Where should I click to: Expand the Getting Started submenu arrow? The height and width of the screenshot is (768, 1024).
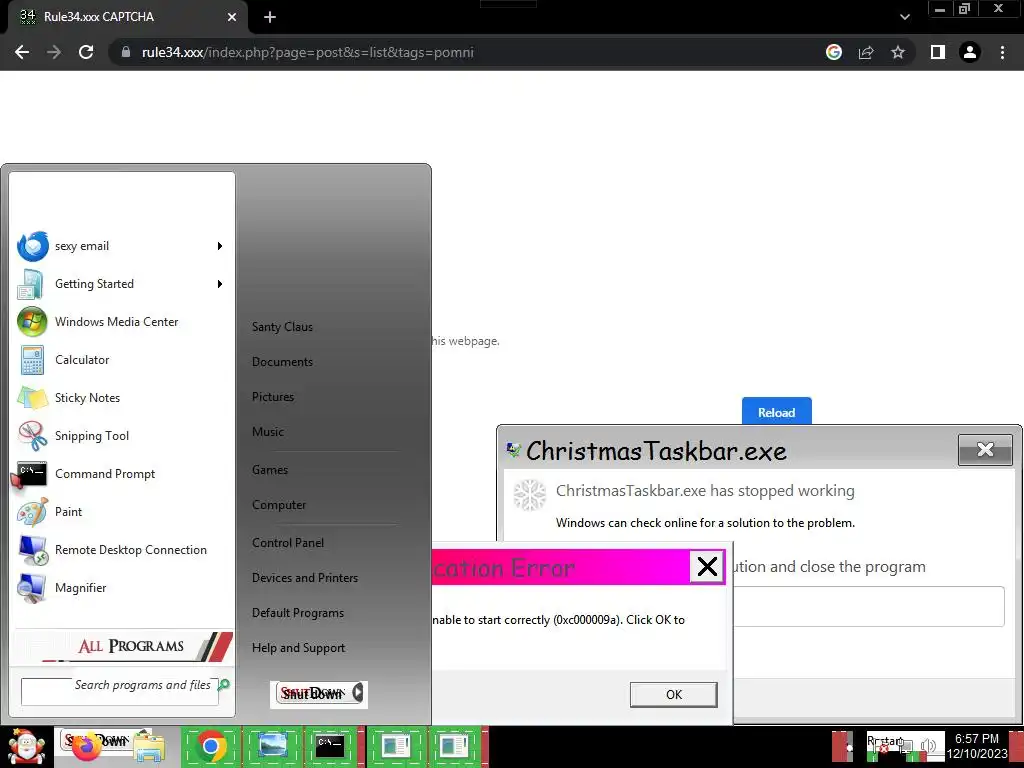point(220,284)
